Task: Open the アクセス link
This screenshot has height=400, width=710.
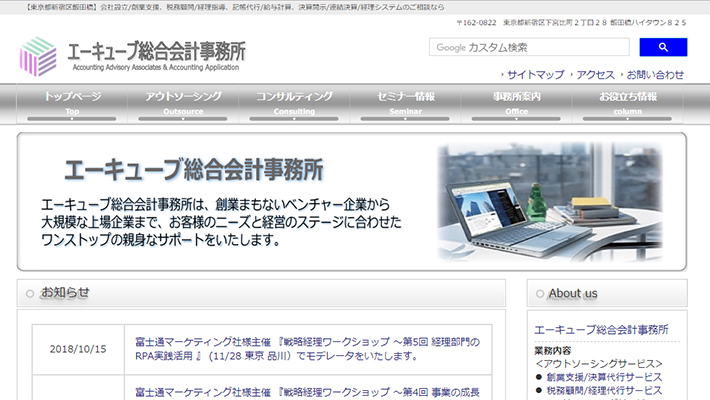Action: 595,75
